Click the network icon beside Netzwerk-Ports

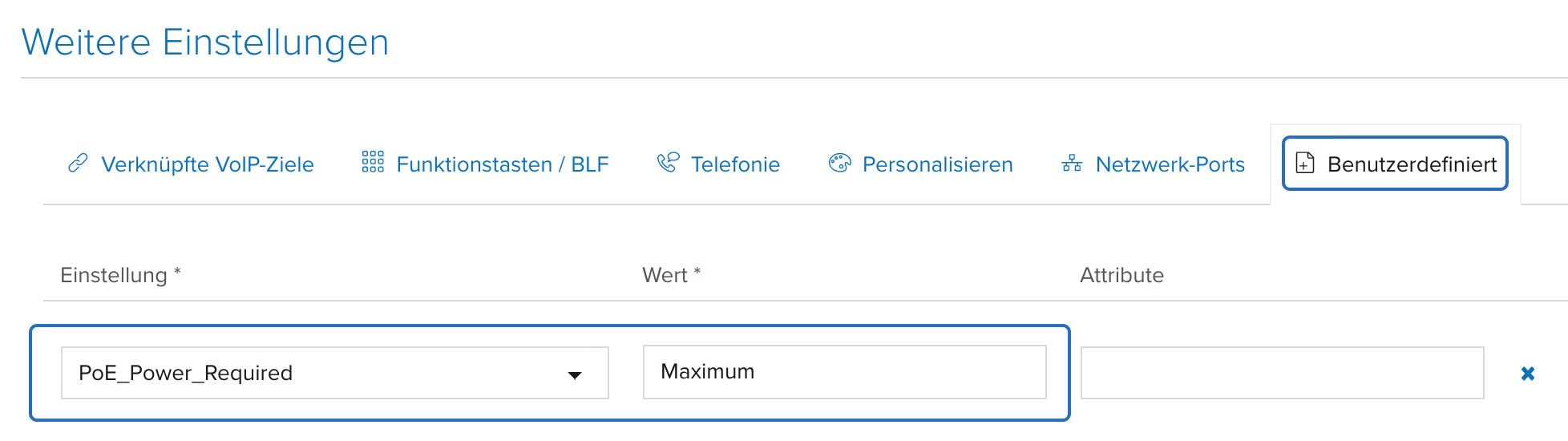click(1072, 164)
